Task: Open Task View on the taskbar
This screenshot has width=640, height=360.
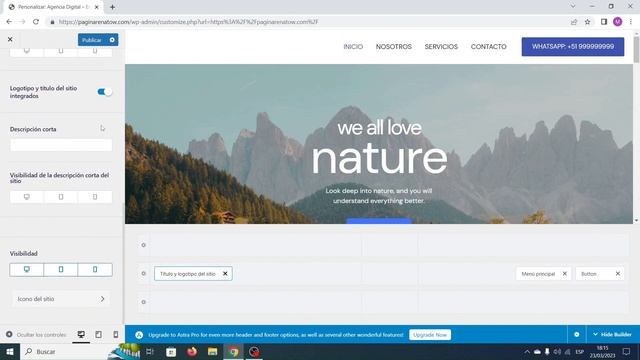Action: coord(150,351)
